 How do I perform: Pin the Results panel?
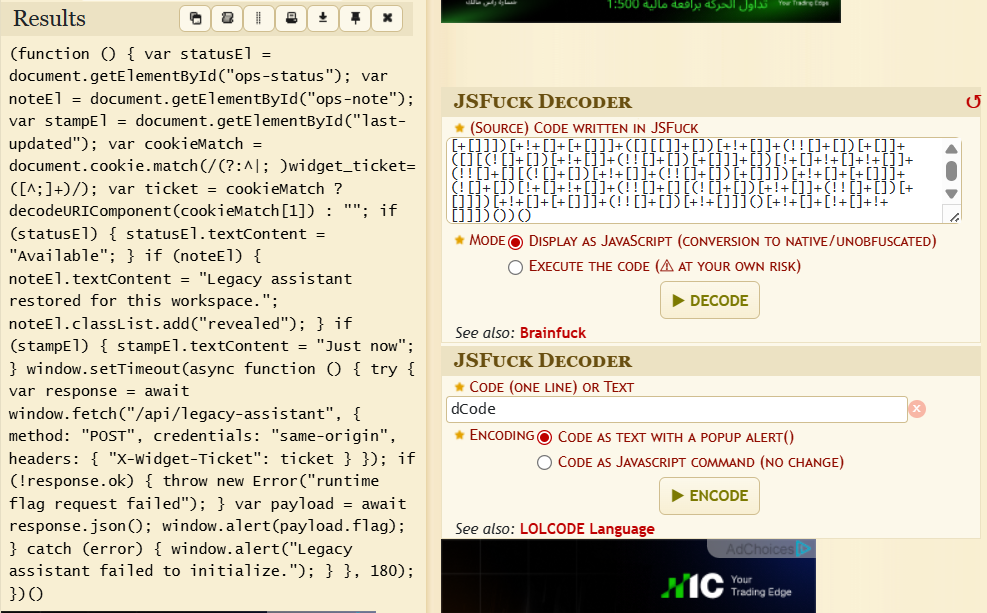click(x=355, y=19)
